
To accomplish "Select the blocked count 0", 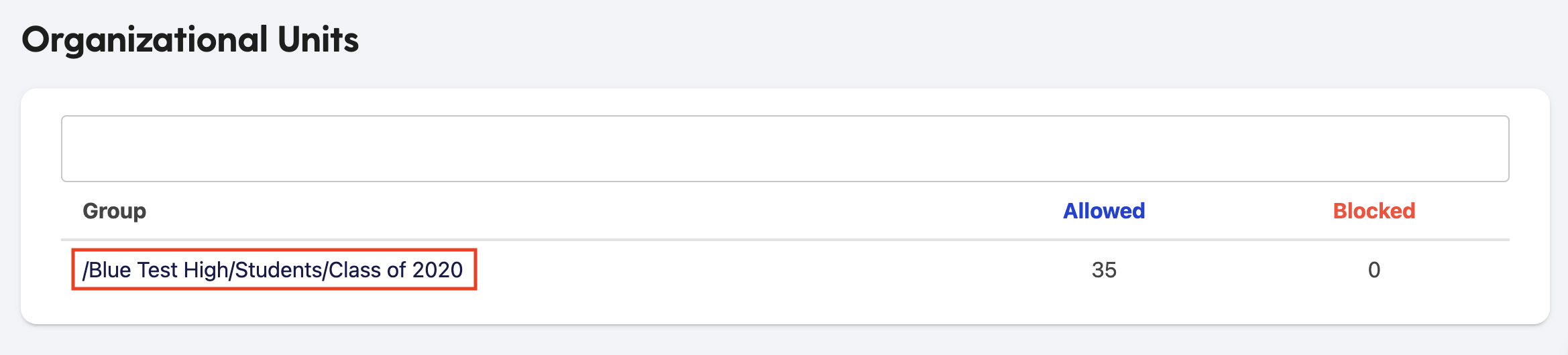I will point(1374,270).
